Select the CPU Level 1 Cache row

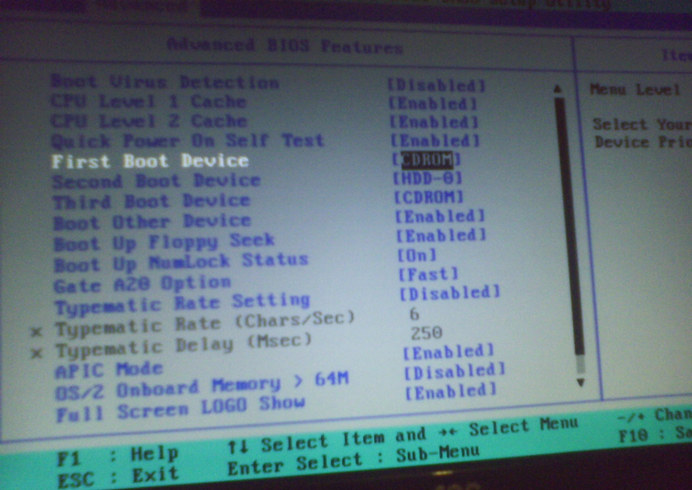(149, 102)
